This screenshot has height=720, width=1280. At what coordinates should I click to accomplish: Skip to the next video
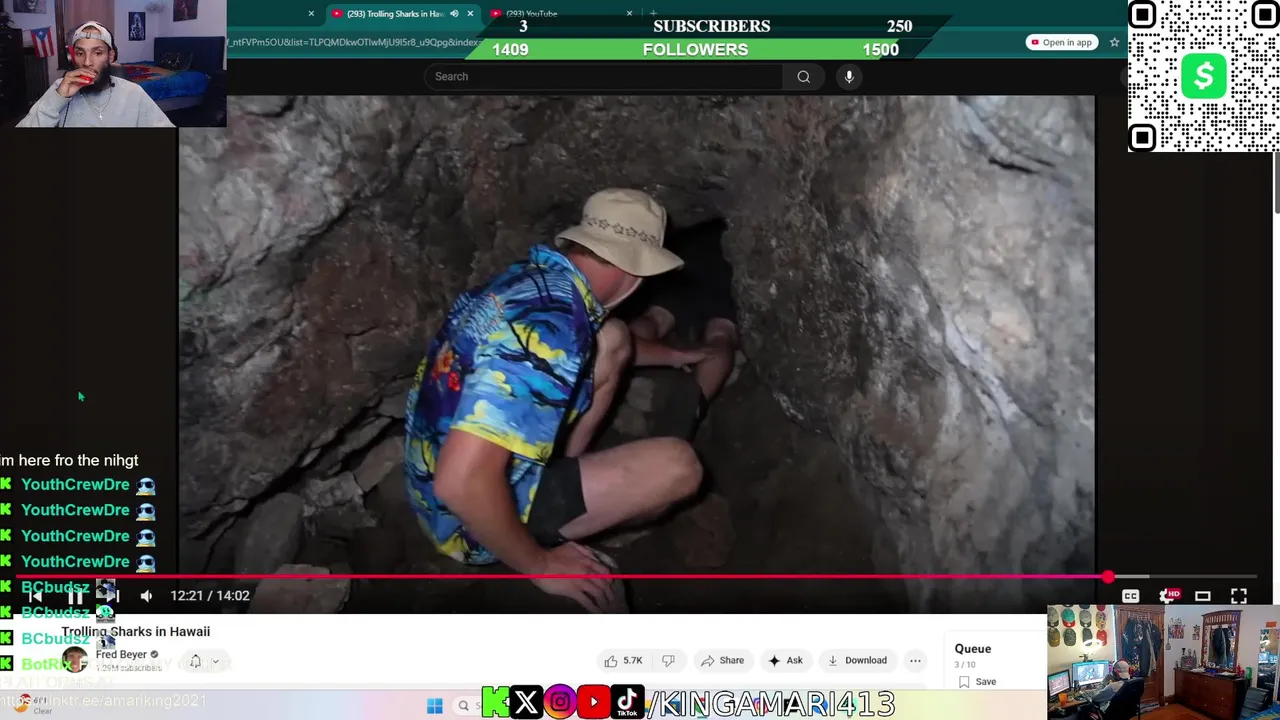114,596
